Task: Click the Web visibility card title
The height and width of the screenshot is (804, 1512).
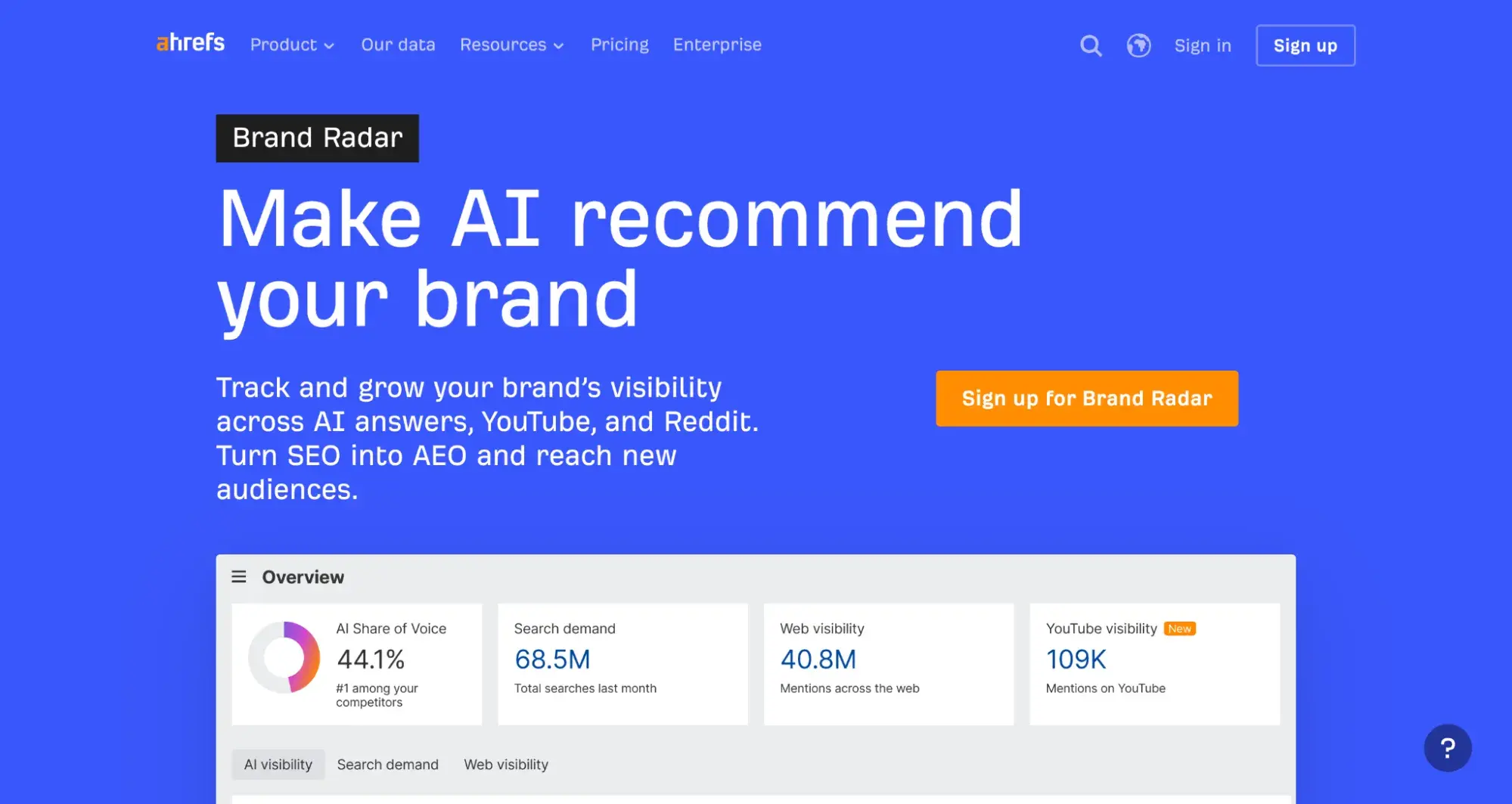Action: [x=821, y=629]
